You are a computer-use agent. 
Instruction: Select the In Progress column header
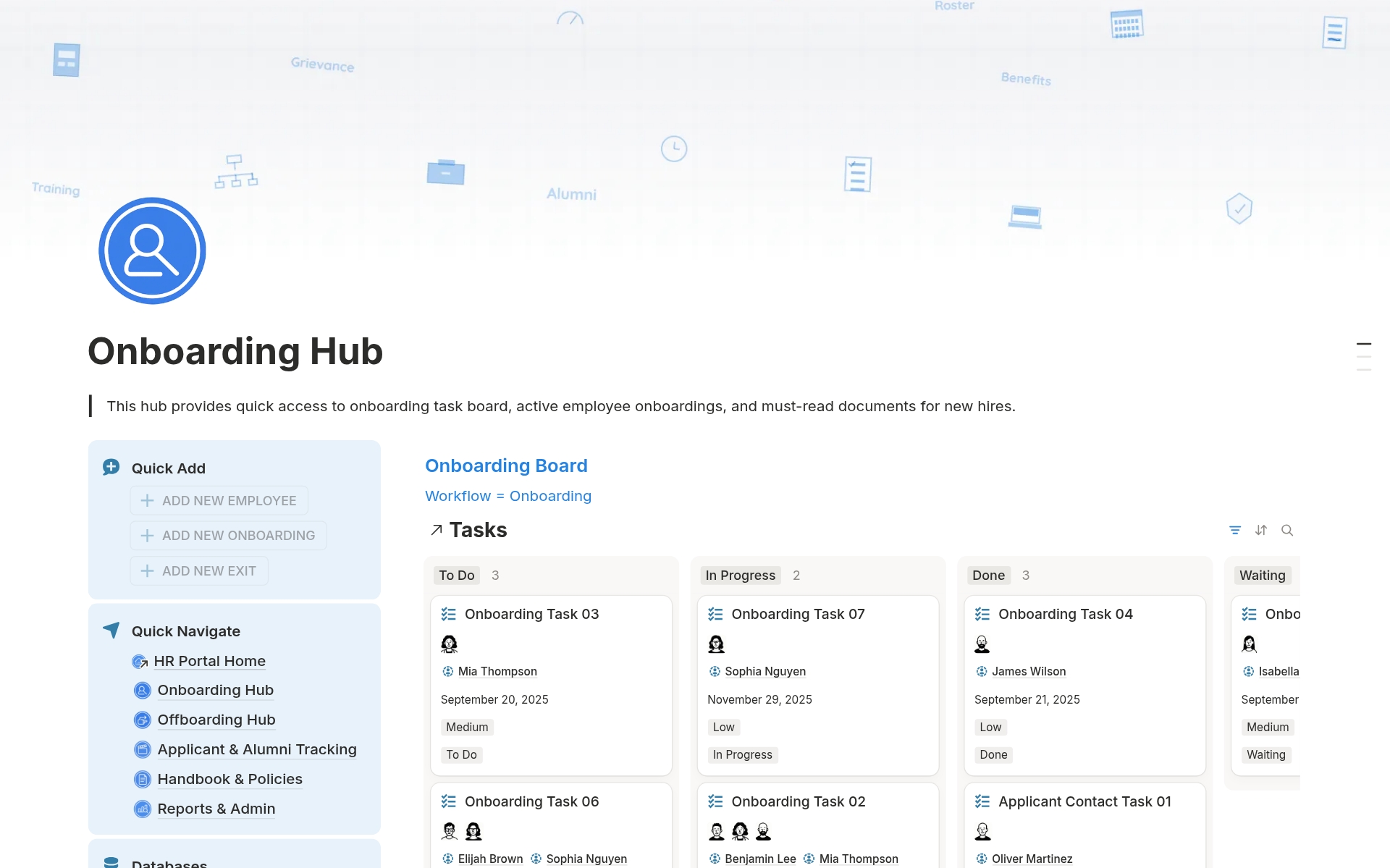tap(741, 575)
